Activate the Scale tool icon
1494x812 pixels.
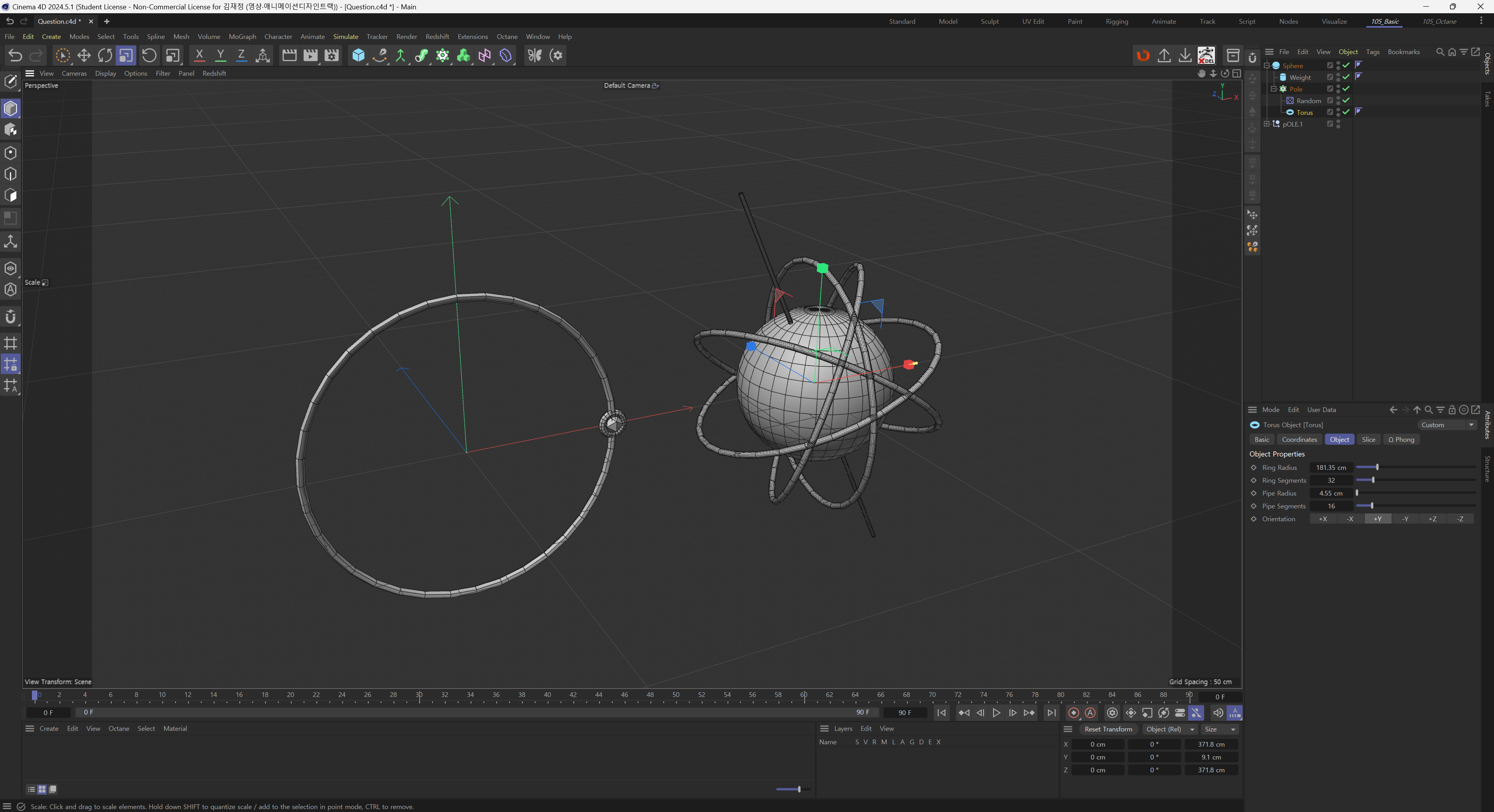(x=126, y=56)
